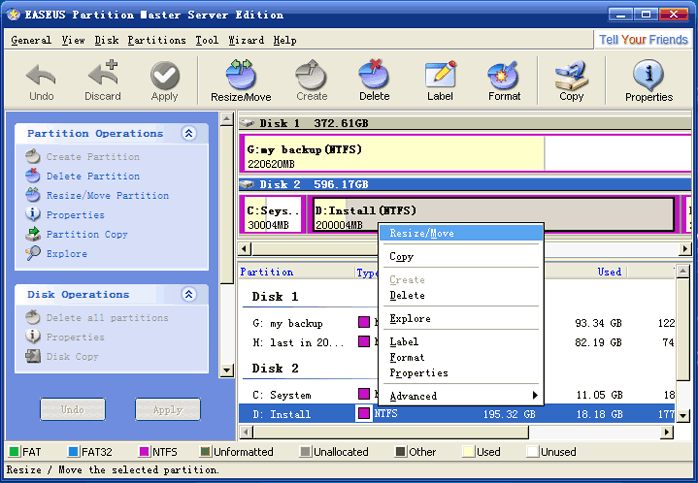
Task: Collapse the Partition Operations panel
Action: [189, 133]
